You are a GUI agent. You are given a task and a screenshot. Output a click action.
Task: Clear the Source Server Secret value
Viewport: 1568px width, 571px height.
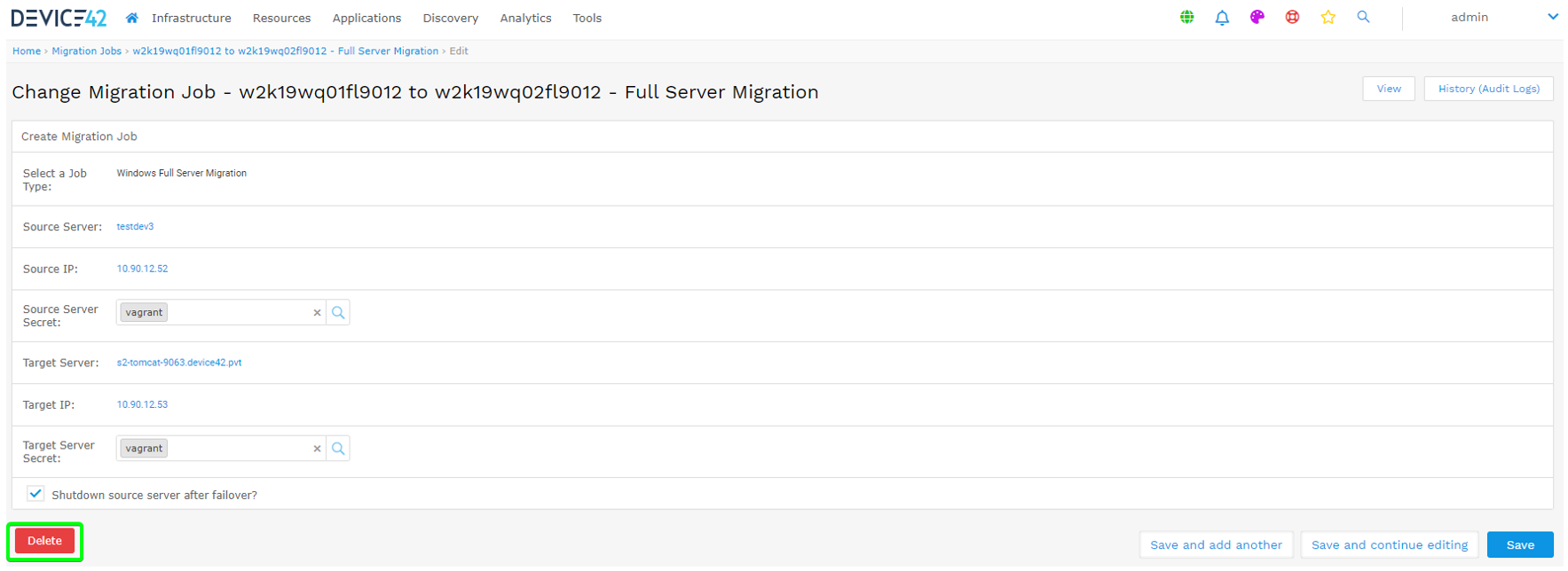pos(317,313)
